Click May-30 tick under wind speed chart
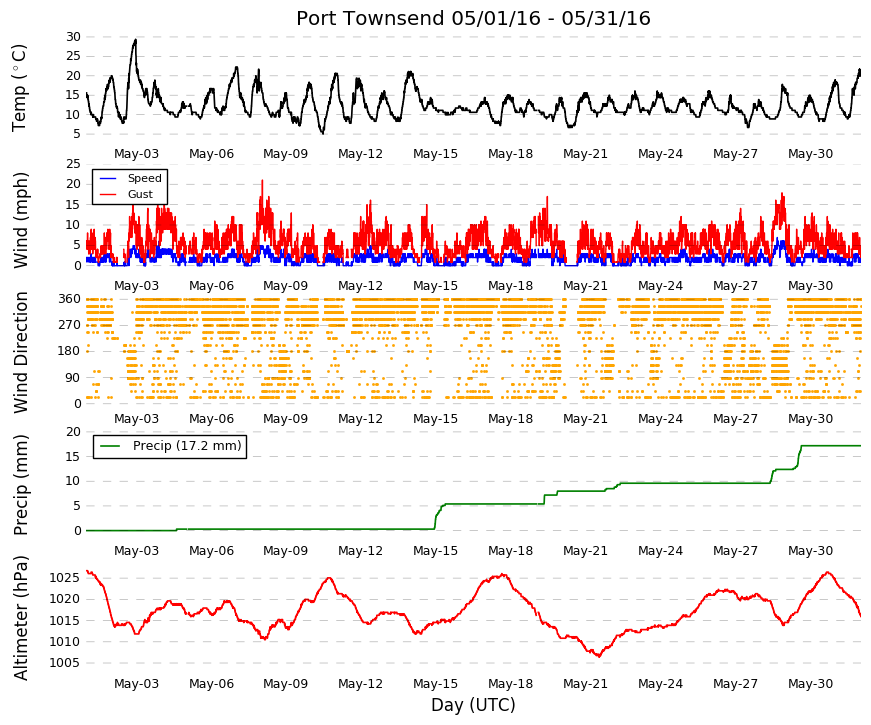This screenshot has height=725, width=871. pos(810,286)
